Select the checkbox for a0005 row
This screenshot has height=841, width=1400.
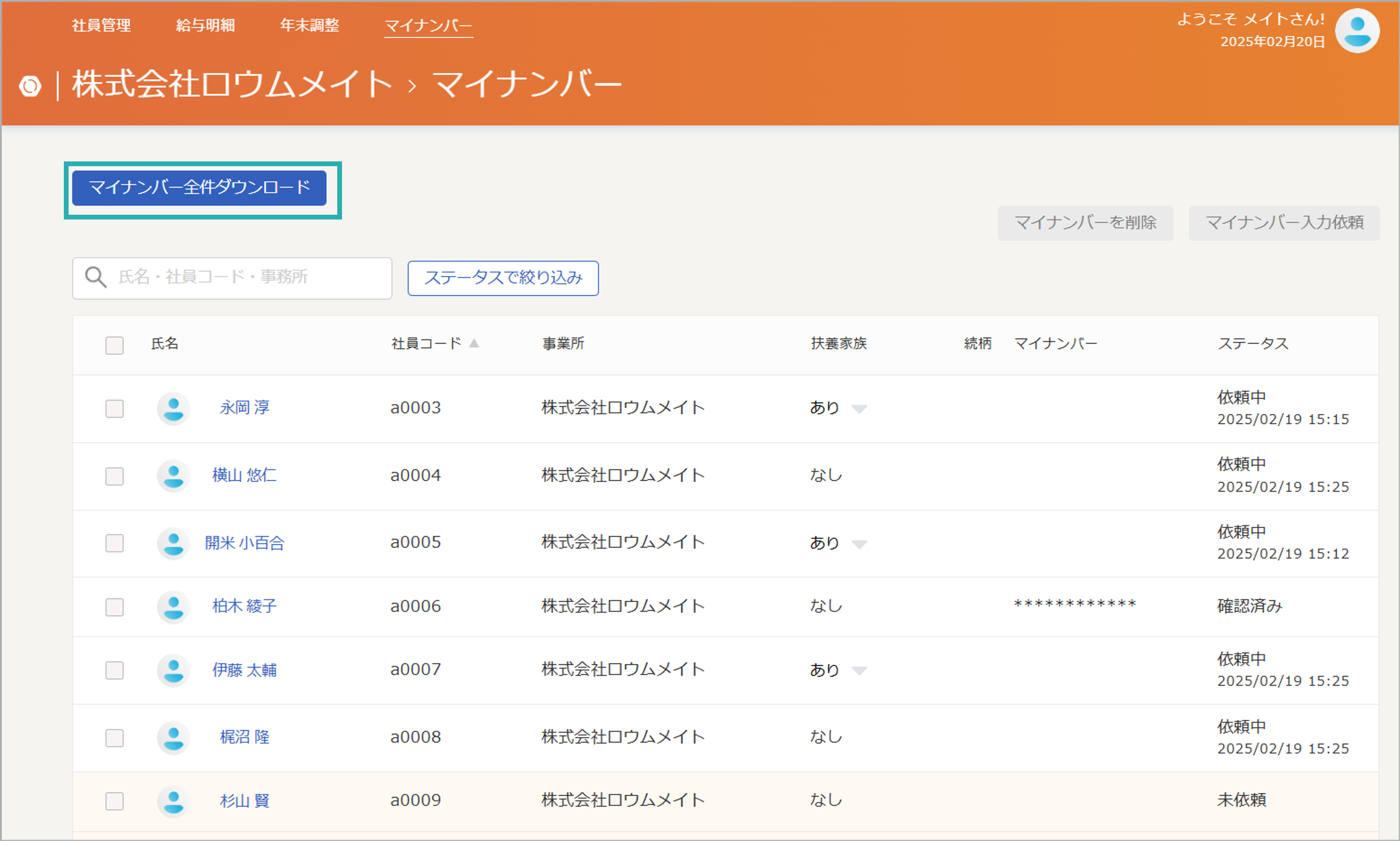point(114,543)
